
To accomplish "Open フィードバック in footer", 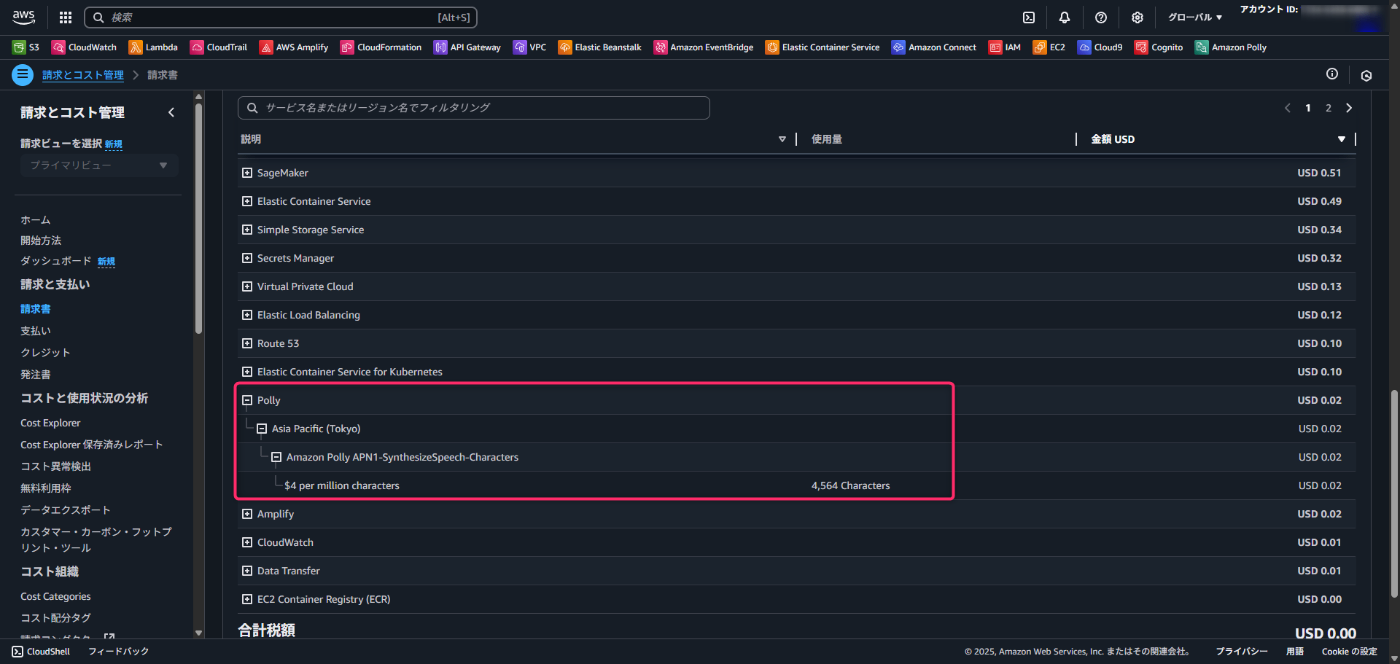I will pos(118,651).
